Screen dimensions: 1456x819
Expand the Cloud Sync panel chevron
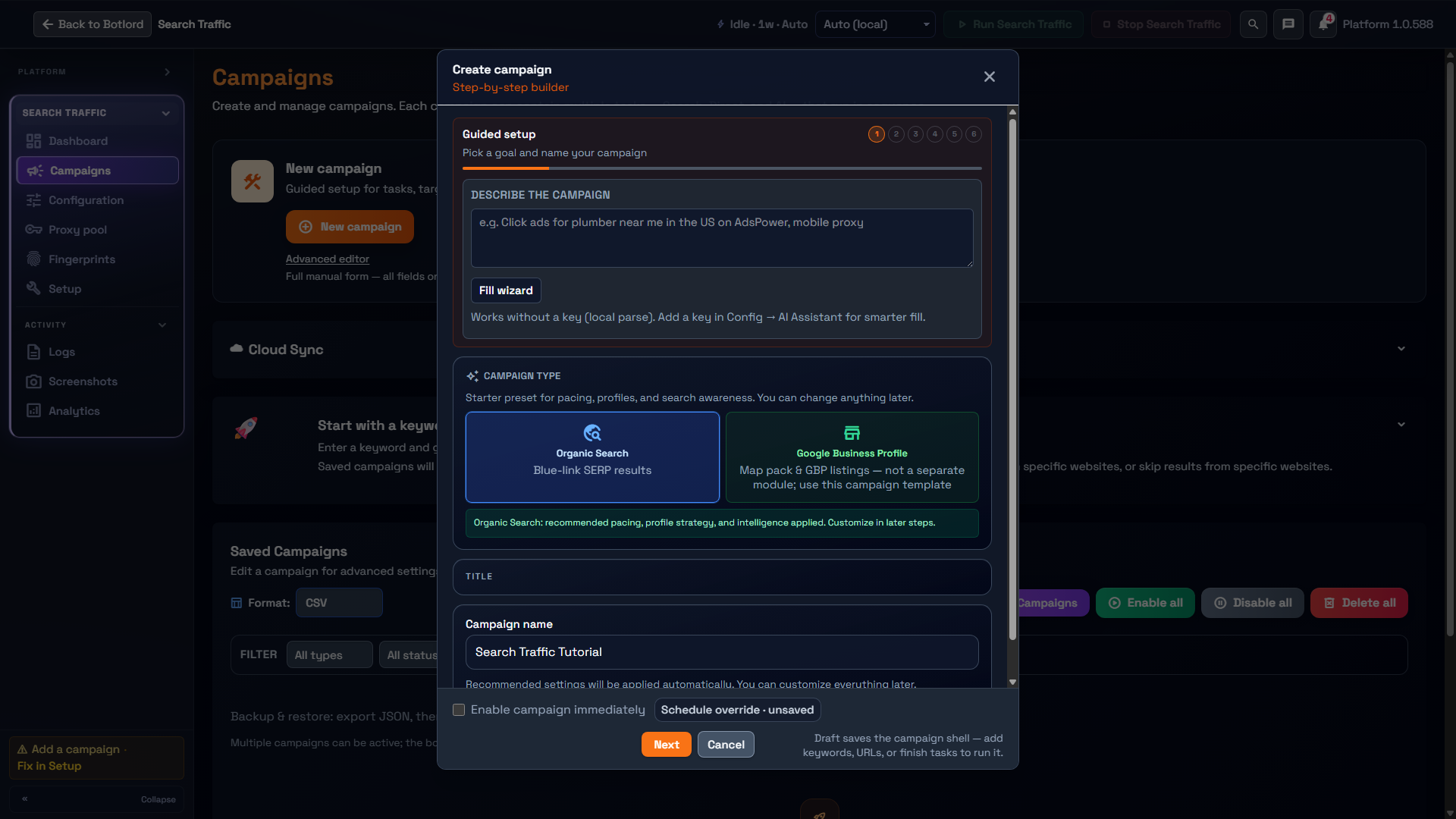[x=1401, y=349]
